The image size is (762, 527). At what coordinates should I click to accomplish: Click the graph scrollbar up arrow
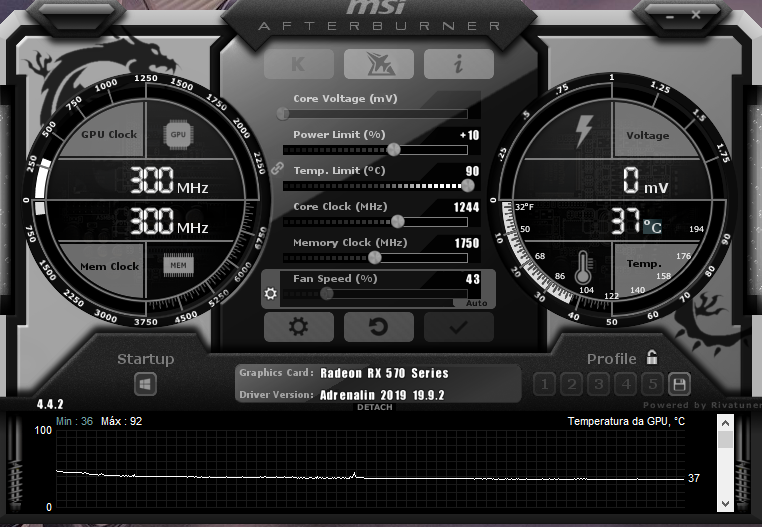coord(725,423)
